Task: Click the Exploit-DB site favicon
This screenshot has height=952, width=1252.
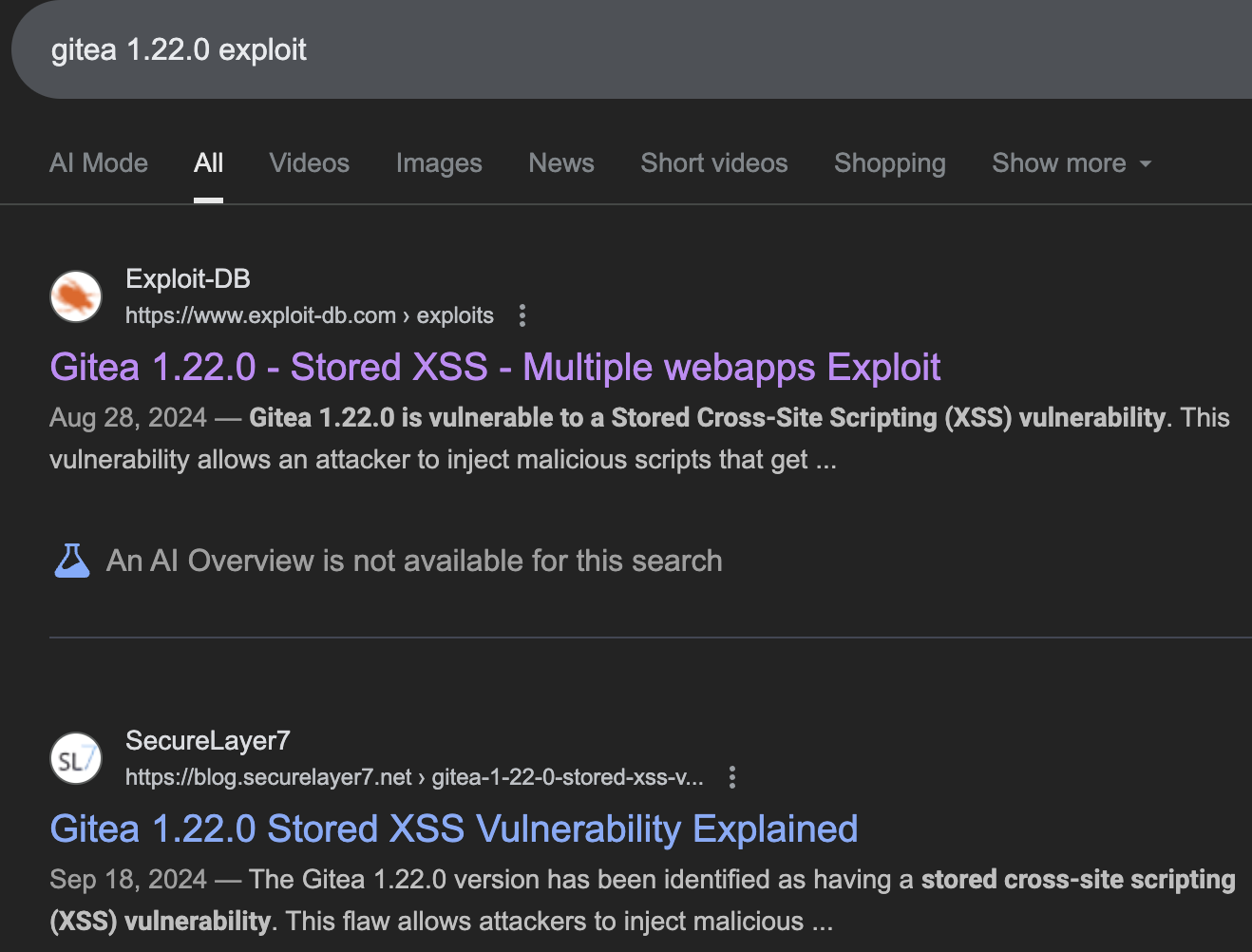Action: click(x=76, y=296)
